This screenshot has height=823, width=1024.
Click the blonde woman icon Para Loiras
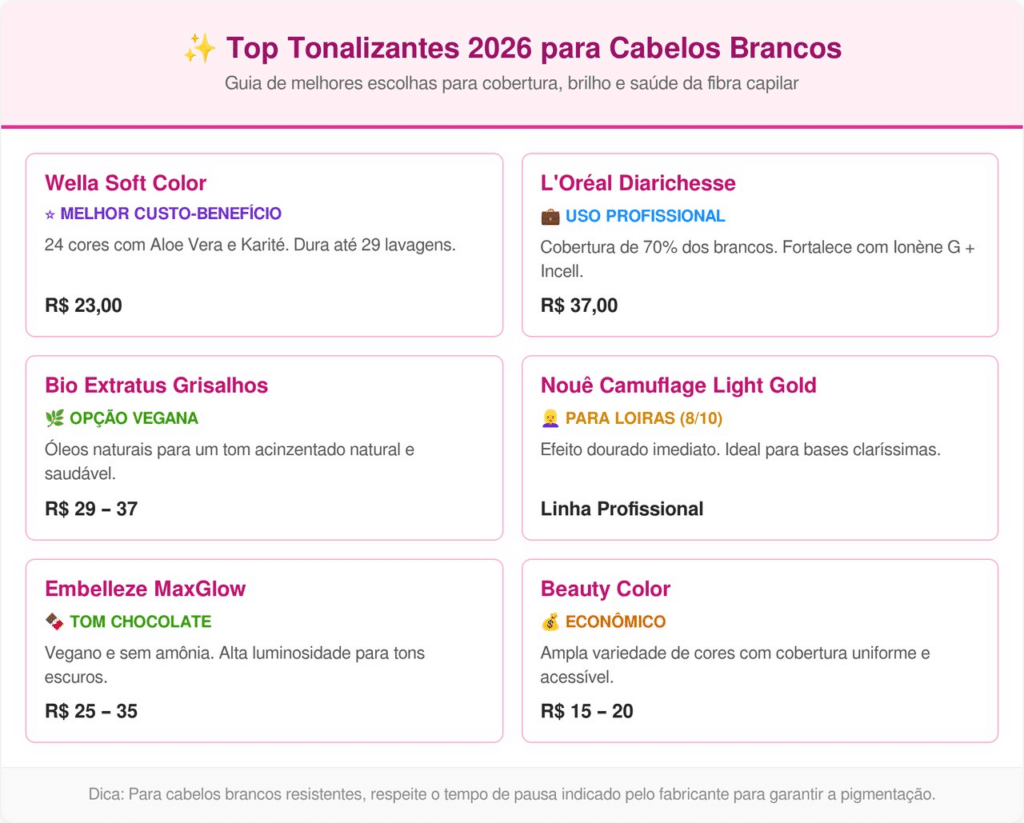click(x=550, y=418)
